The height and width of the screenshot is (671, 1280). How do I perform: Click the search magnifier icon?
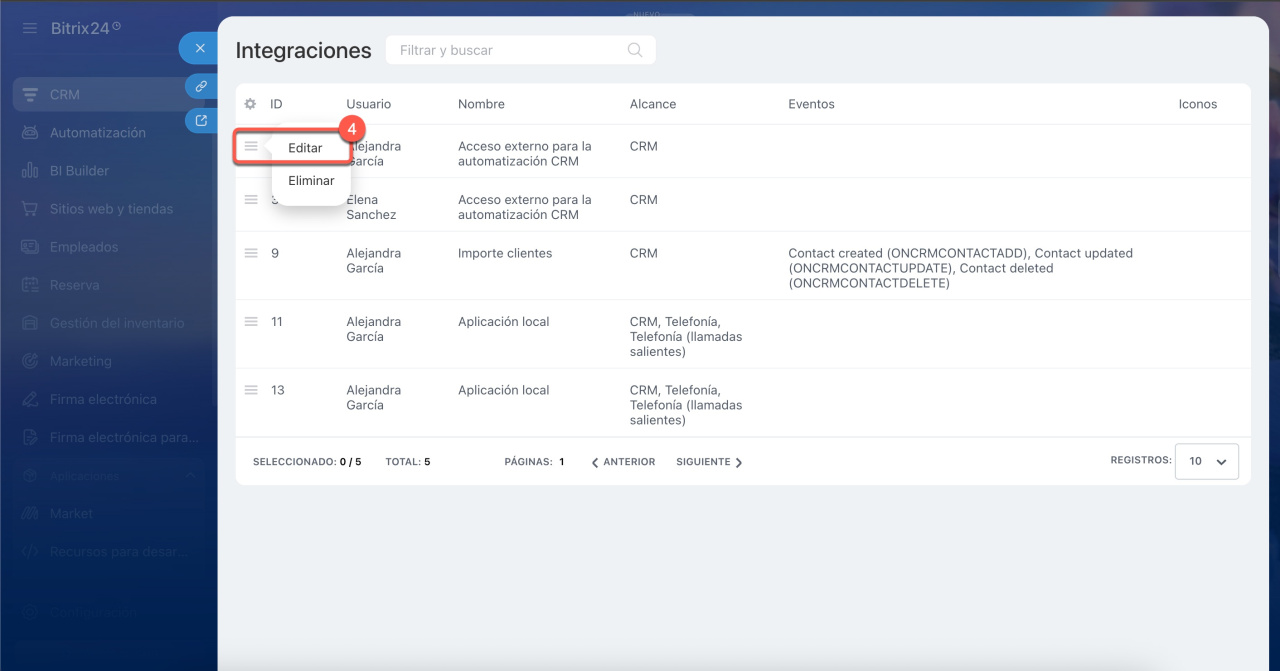click(635, 50)
